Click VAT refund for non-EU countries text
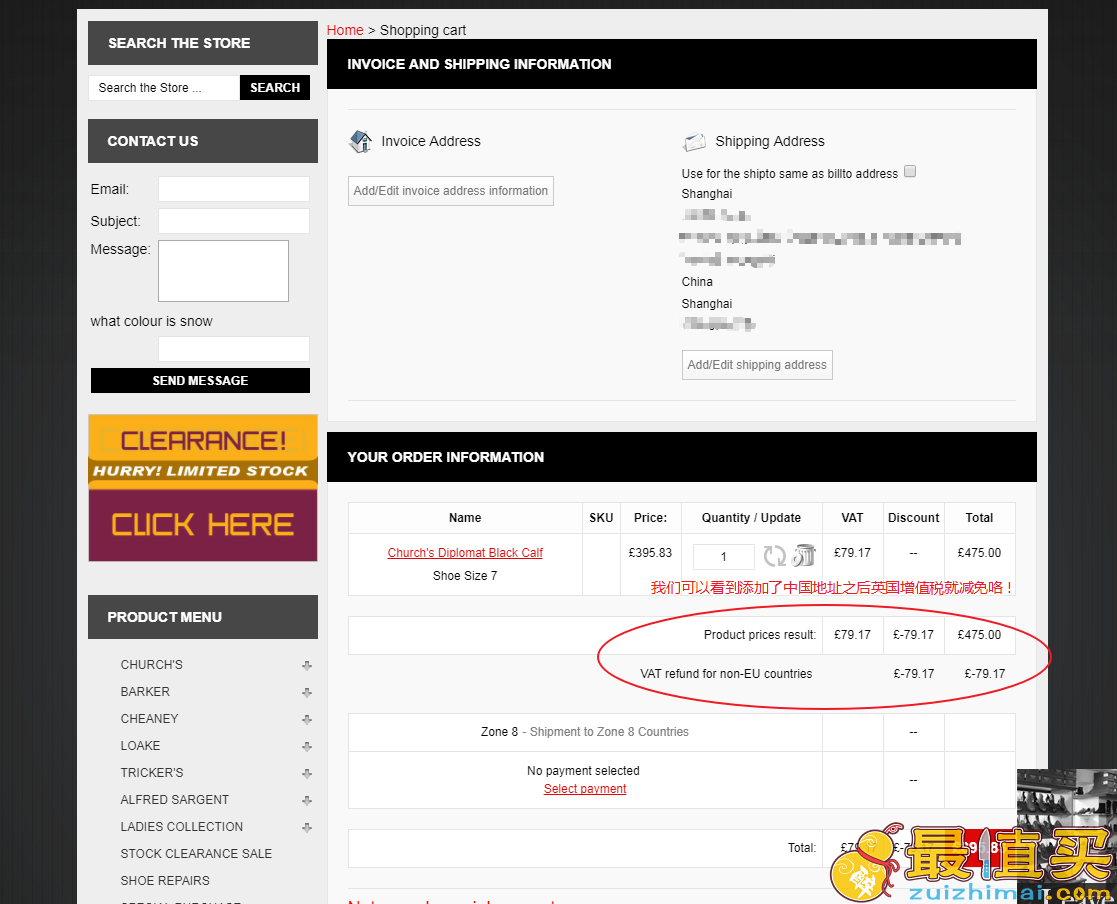The height and width of the screenshot is (904, 1117). [x=726, y=674]
